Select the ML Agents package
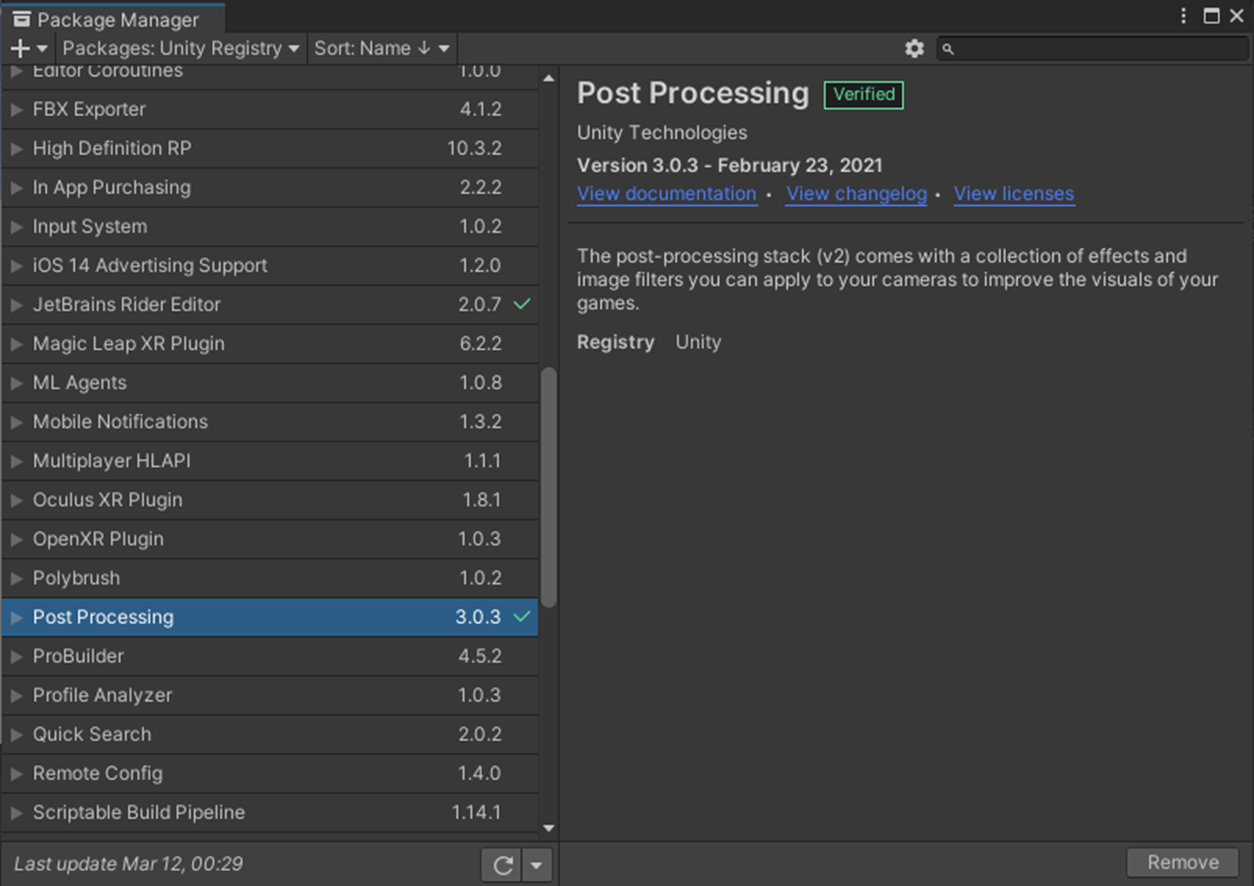 (x=269, y=382)
